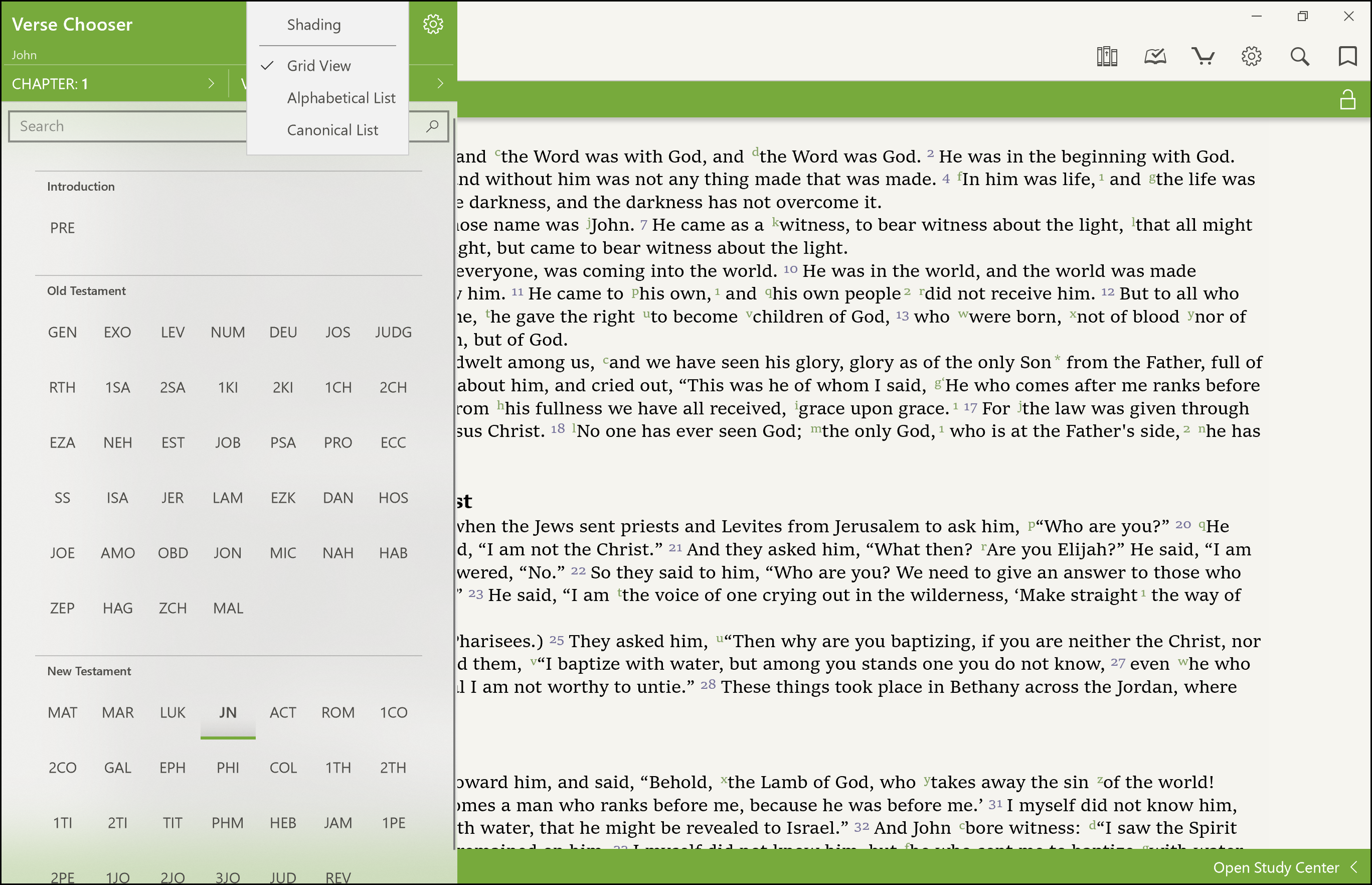This screenshot has height=885, width=1372.
Task: Open the library books icon
Action: 1106,56
